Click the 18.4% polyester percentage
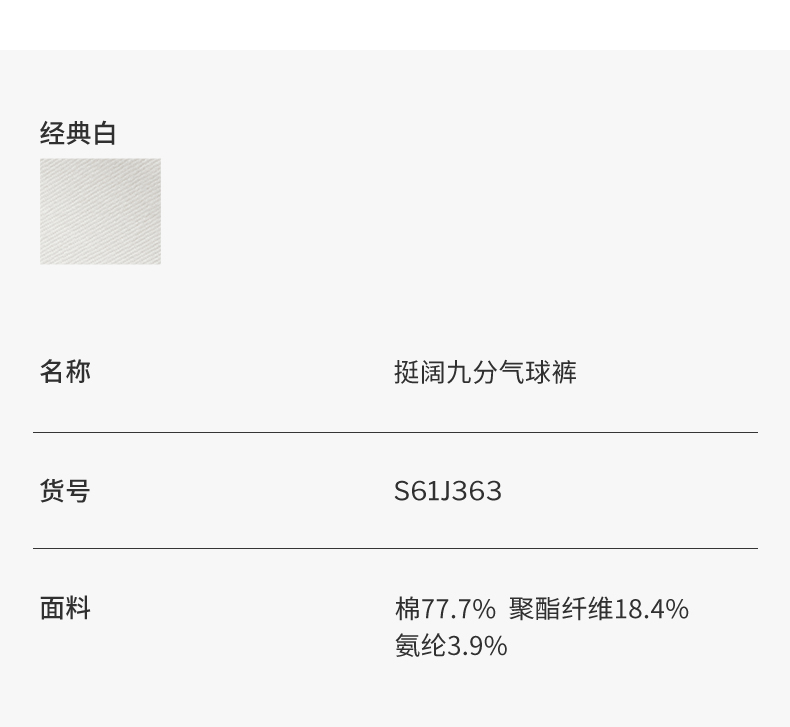The height and width of the screenshot is (727, 790). pyautogui.click(x=651, y=609)
